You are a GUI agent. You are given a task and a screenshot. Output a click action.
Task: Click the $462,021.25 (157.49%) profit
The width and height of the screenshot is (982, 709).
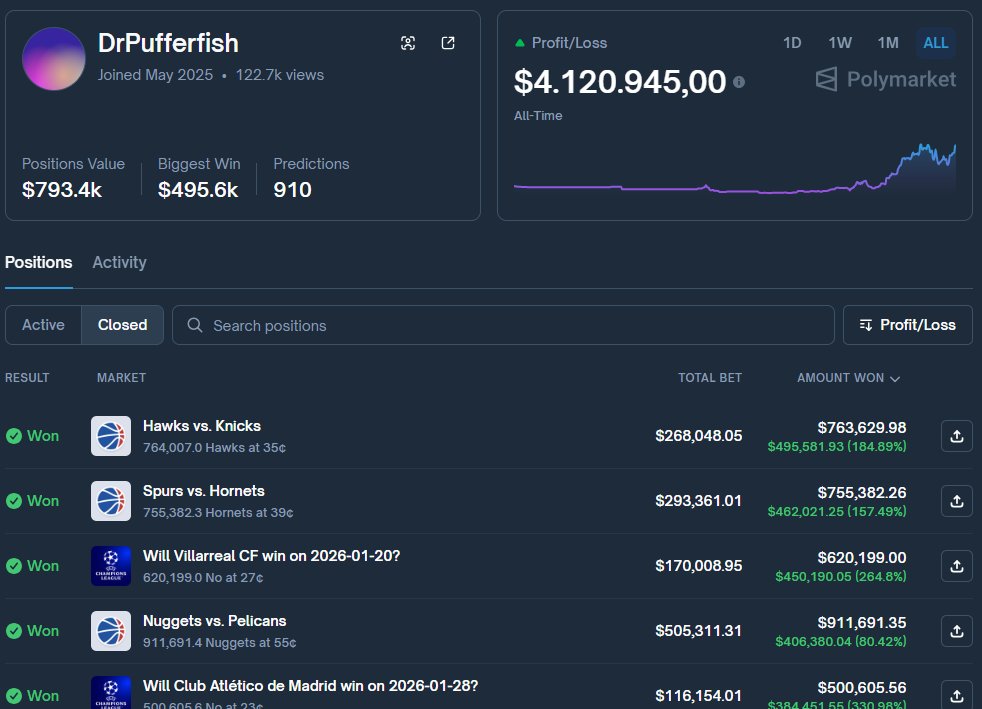click(837, 512)
